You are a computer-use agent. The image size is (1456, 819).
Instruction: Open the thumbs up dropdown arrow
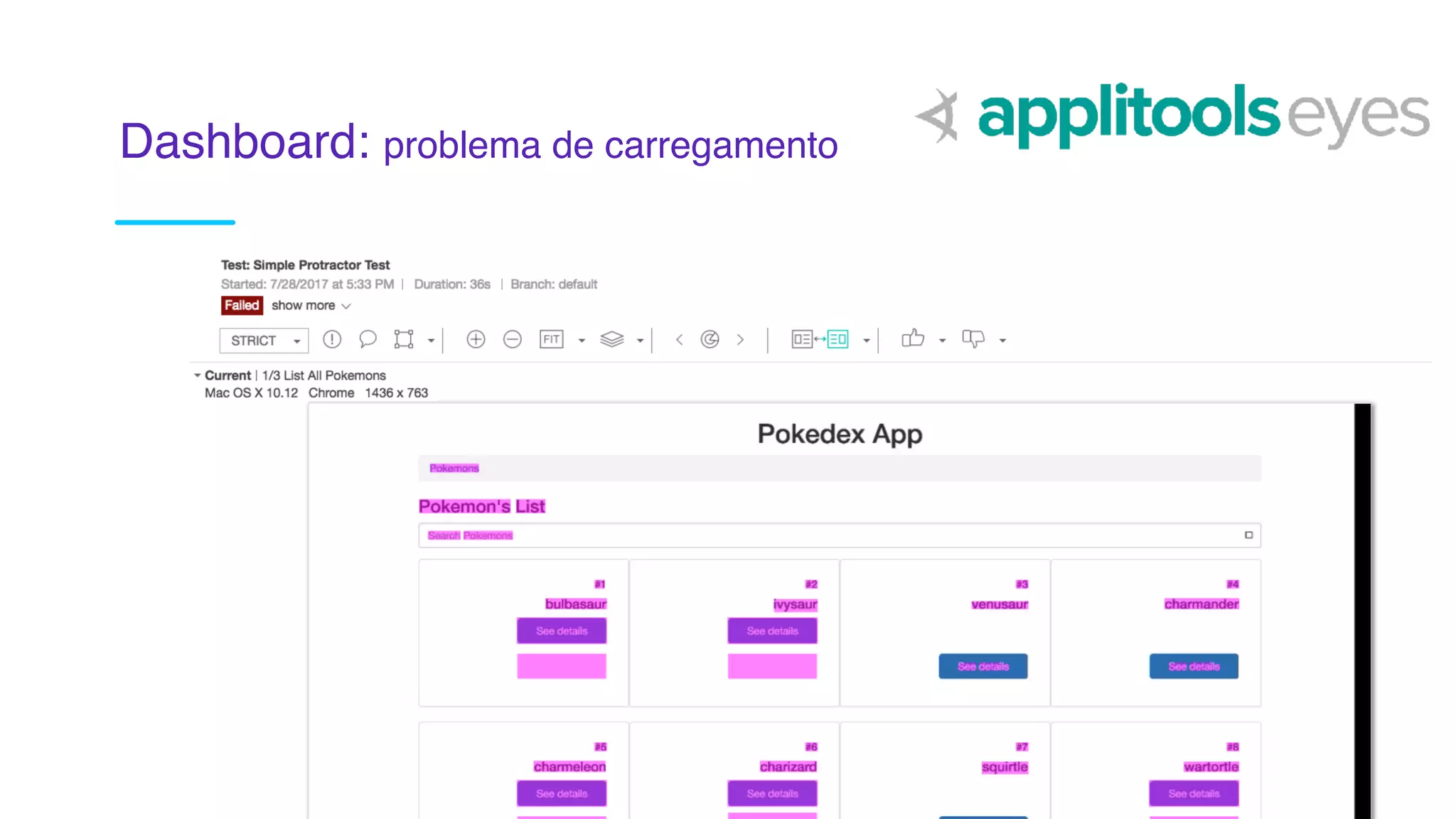(943, 341)
